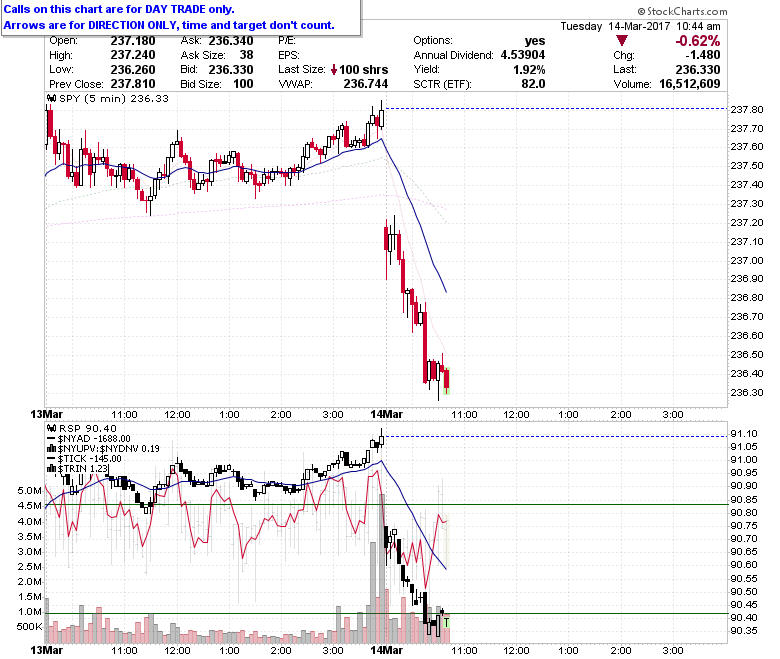This screenshot has width=780, height=659.
Task: Click the Options value yes
Action: pyautogui.click(x=535, y=41)
